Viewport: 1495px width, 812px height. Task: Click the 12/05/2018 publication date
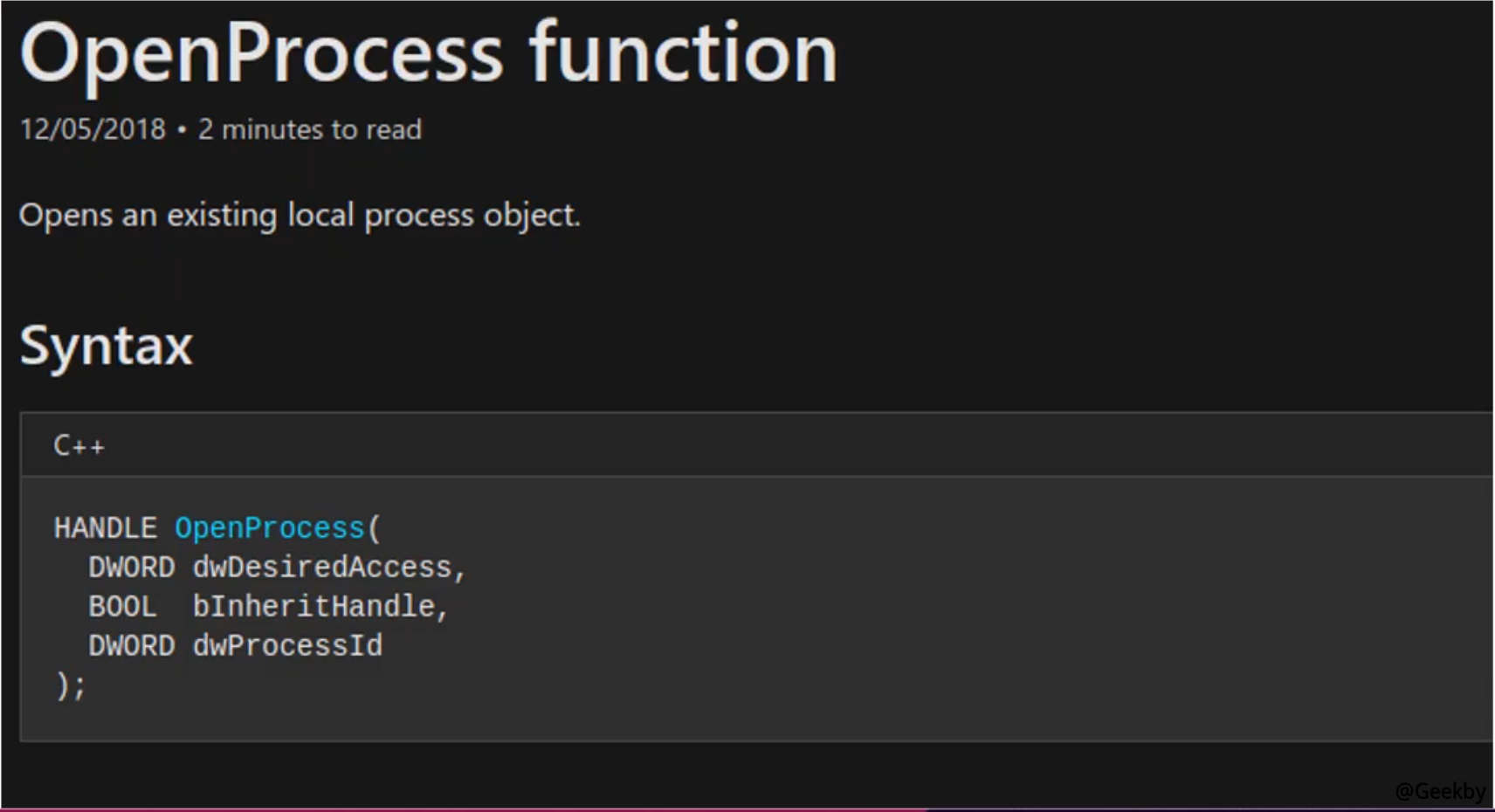tap(93, 129)
